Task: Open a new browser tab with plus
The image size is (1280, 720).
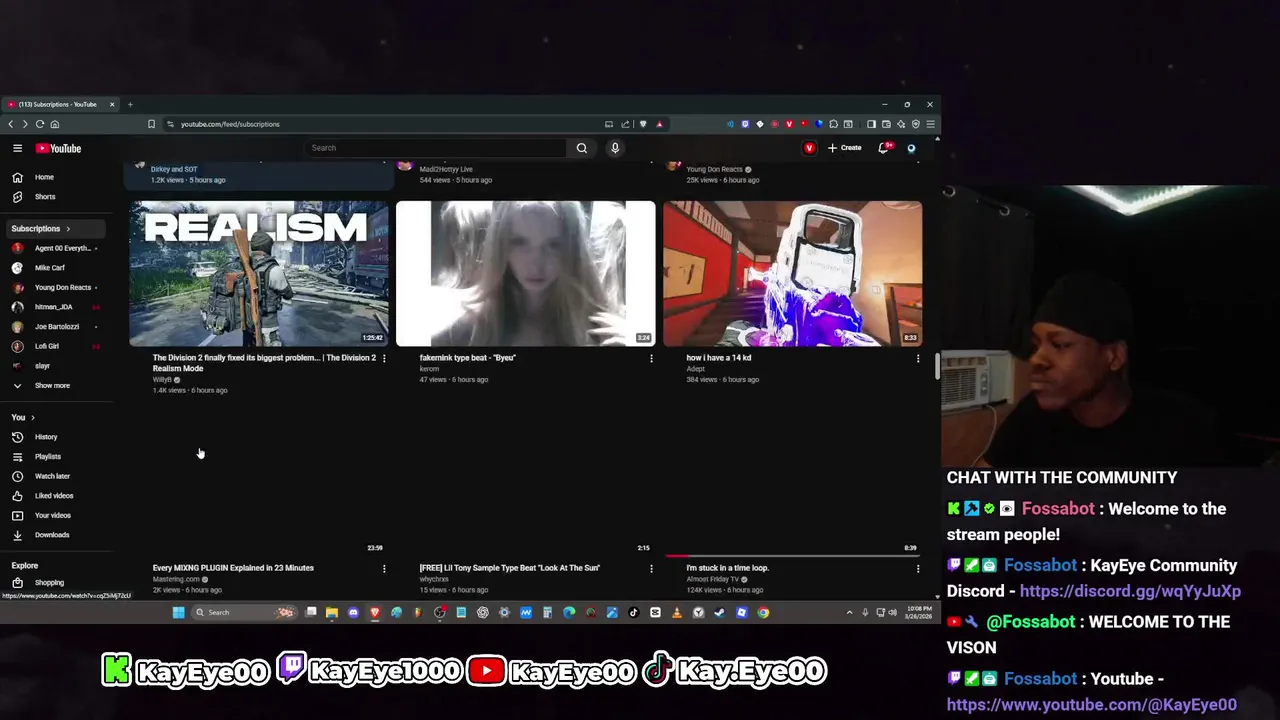Action: [x=129, y=104]
